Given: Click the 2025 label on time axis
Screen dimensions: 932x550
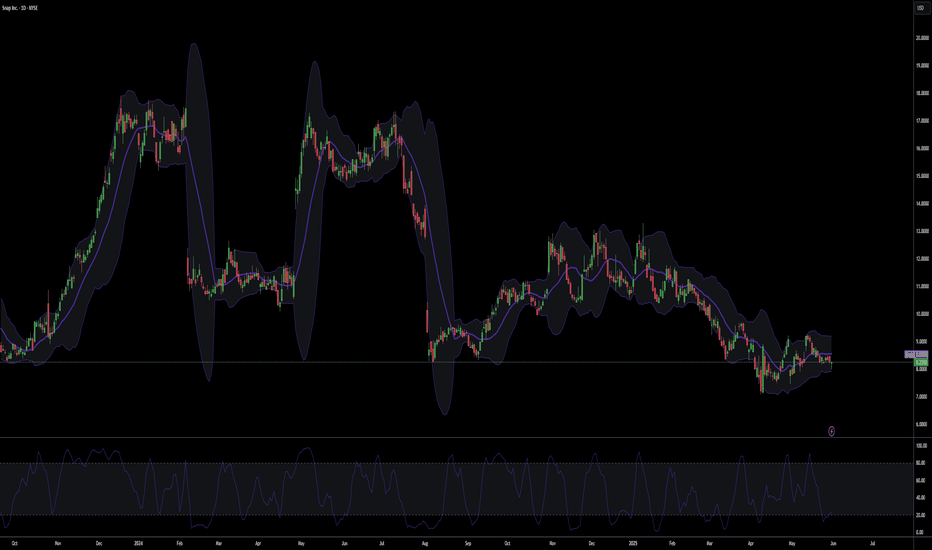Looking at the screenshot, I should click(x=633, y=543).
